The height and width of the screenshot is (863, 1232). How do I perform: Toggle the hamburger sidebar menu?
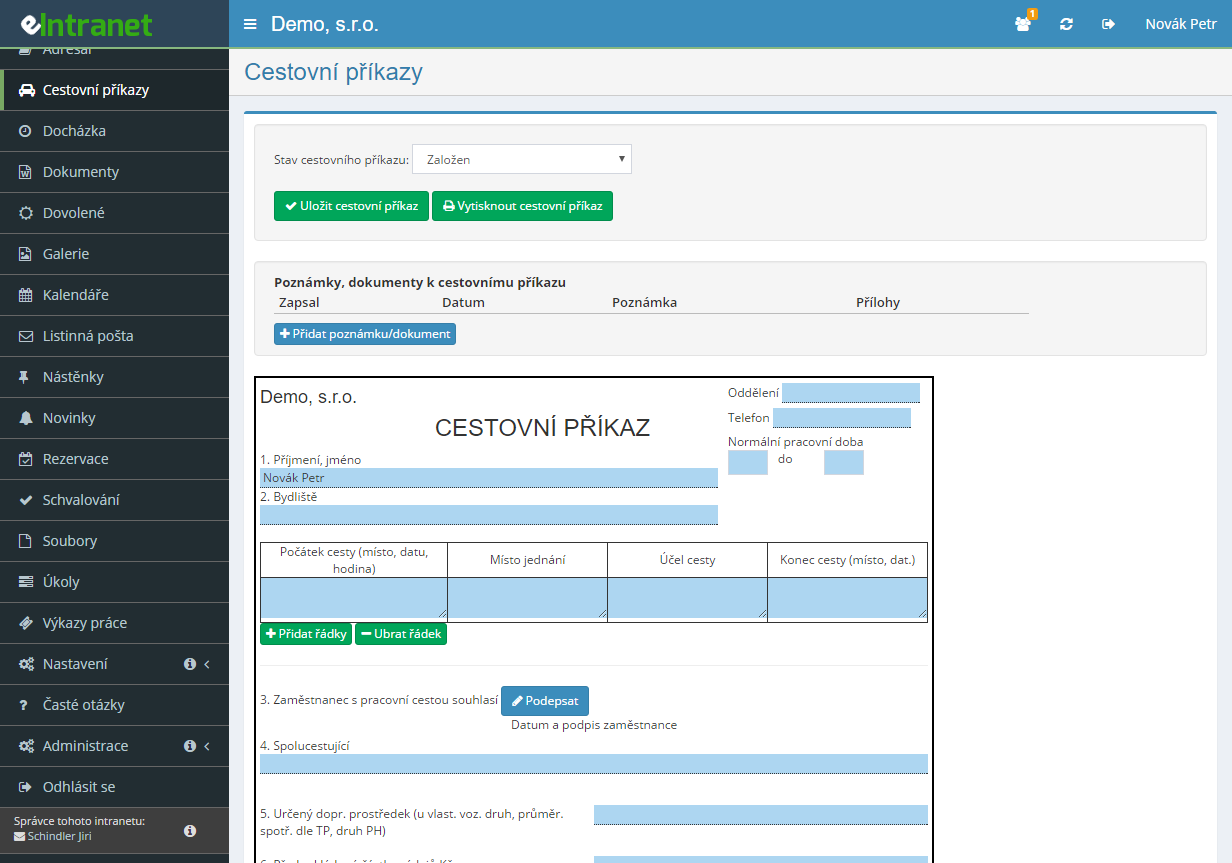coord(250,24)
